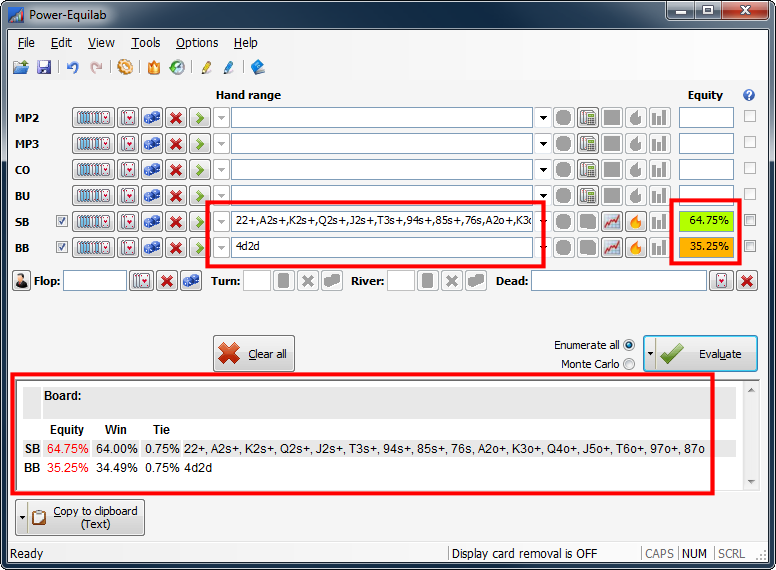Click the undo arrow toolbar icon
776x570 pixels.
(73, 67)
